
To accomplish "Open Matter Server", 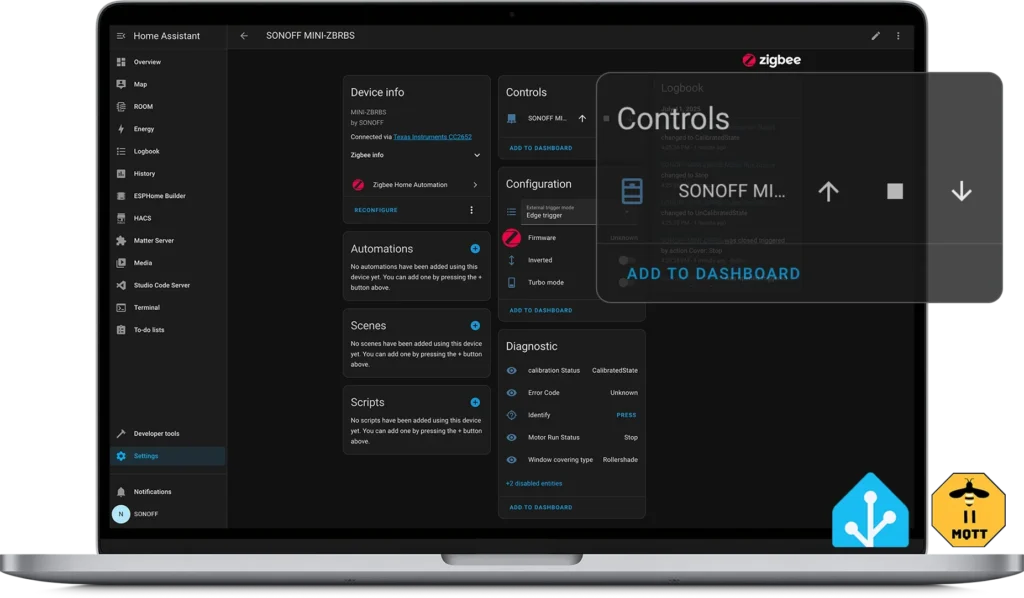I will (167, 240).
